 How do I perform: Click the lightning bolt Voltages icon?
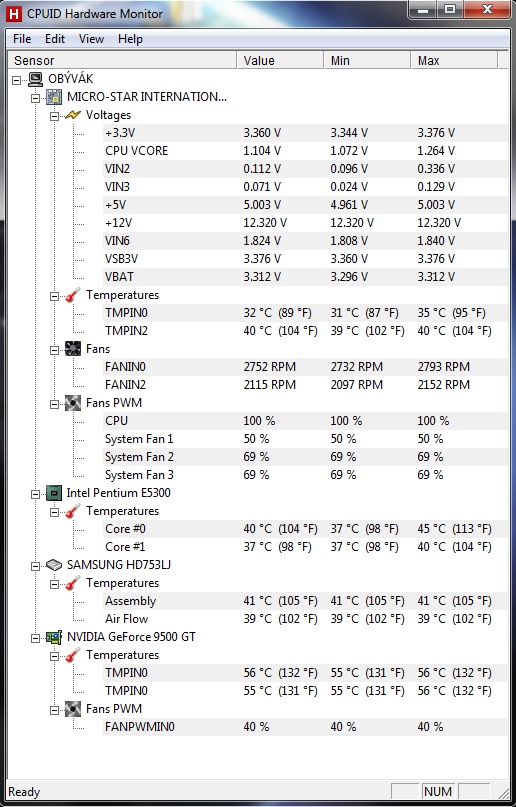[73, 115]
